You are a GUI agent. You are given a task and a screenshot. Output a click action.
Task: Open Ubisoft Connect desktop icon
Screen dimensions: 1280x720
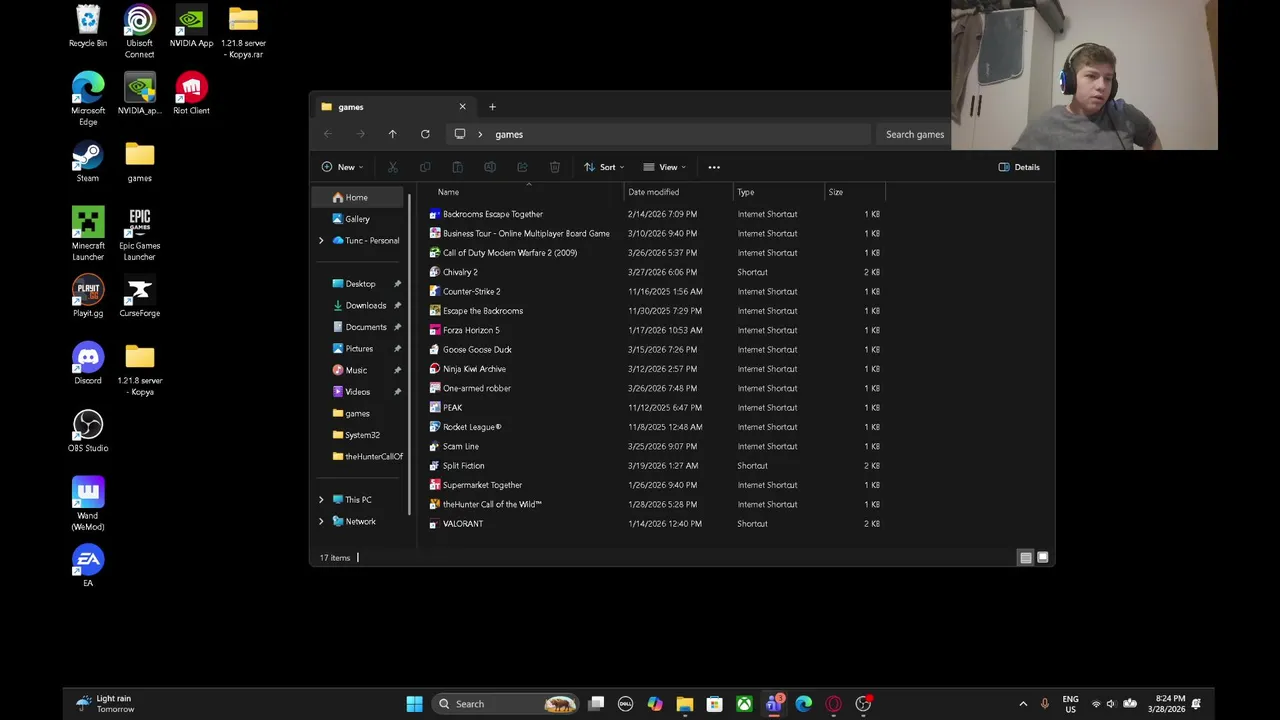pyautogui.click(x=139, y=32)
